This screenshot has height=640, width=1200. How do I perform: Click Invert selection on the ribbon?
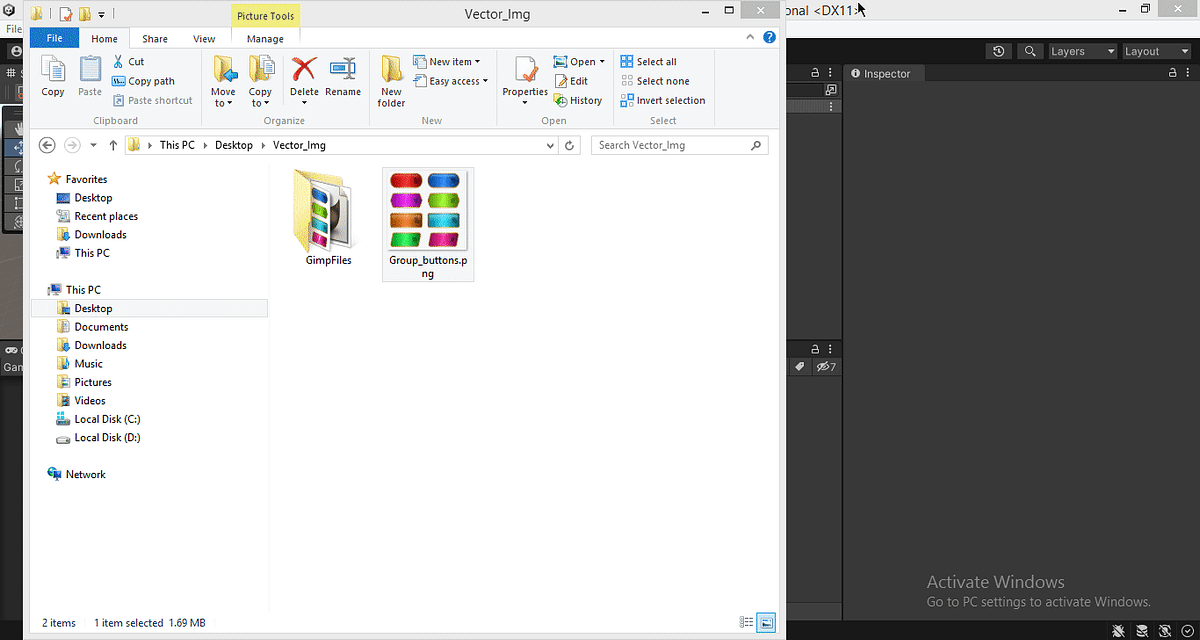point(663,100)
